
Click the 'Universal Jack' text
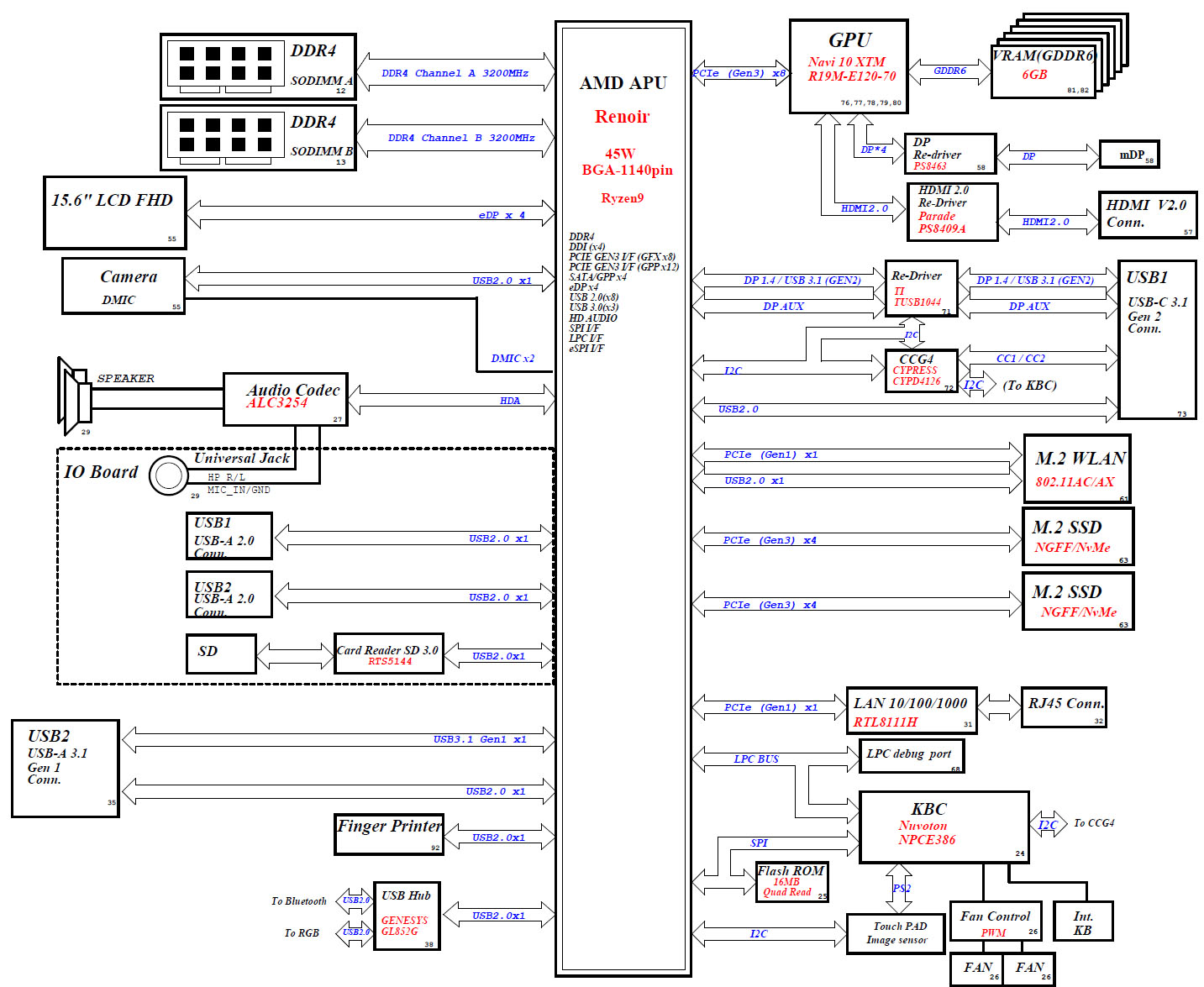tap(242, 458)
